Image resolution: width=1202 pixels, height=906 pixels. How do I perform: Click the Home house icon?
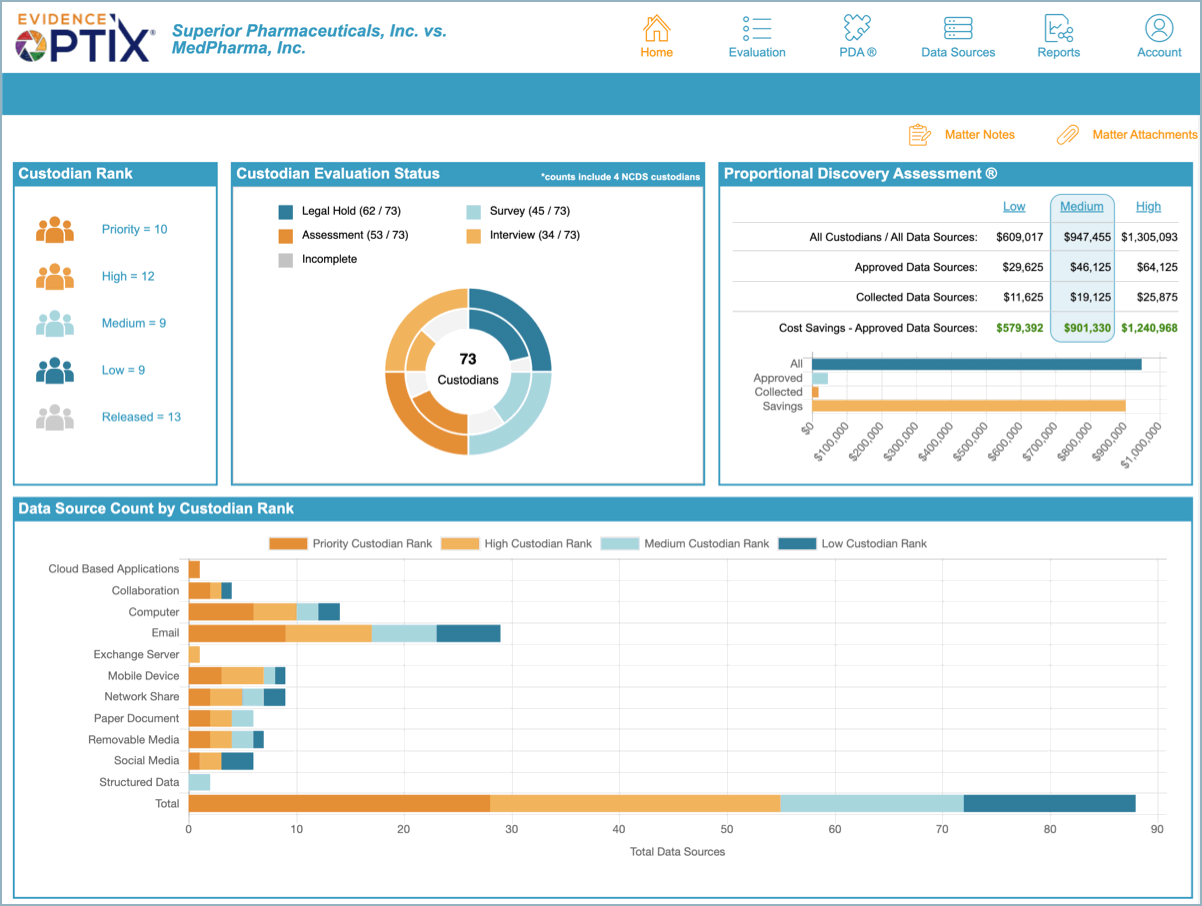click(x=656, y=27)
